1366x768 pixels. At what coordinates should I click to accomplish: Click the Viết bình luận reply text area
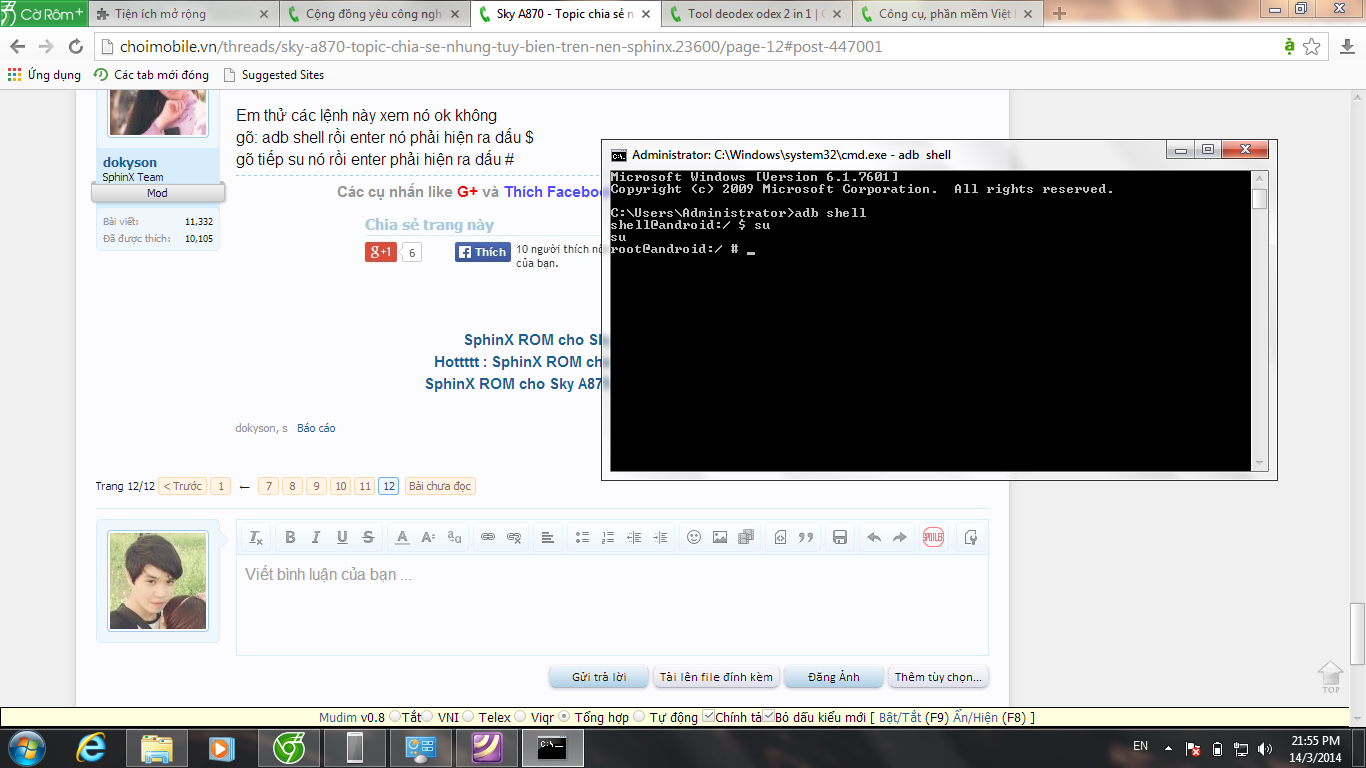point(612,604)
